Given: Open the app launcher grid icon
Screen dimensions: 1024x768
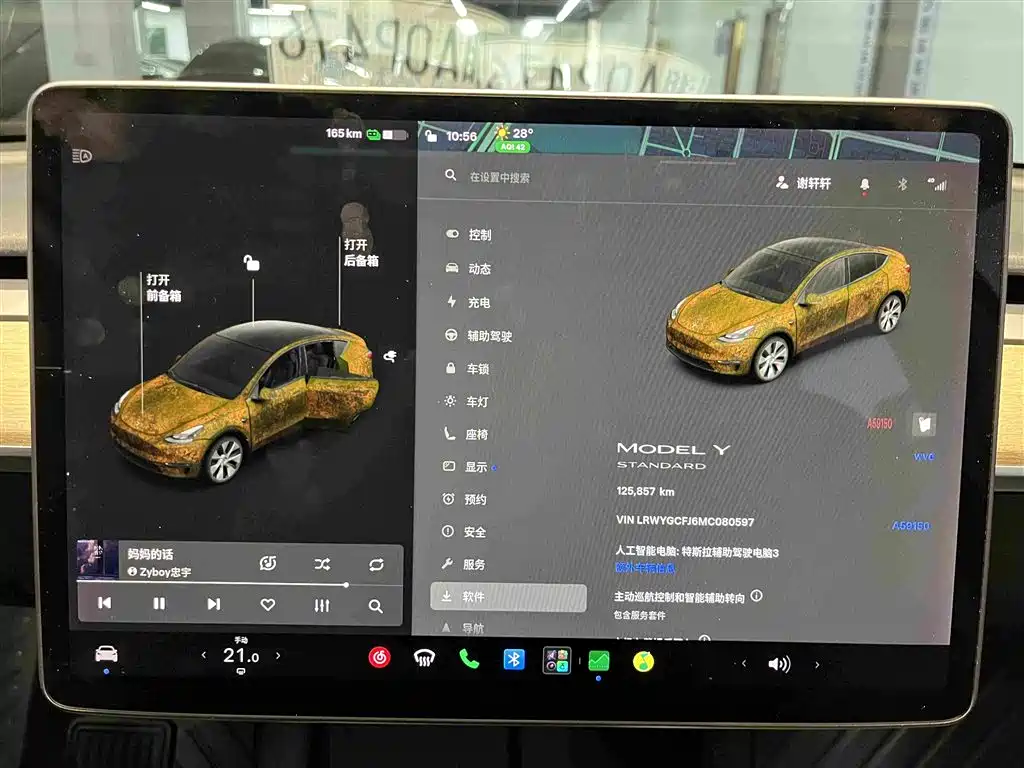Looking at the screenshot, I should click(557, 660).
